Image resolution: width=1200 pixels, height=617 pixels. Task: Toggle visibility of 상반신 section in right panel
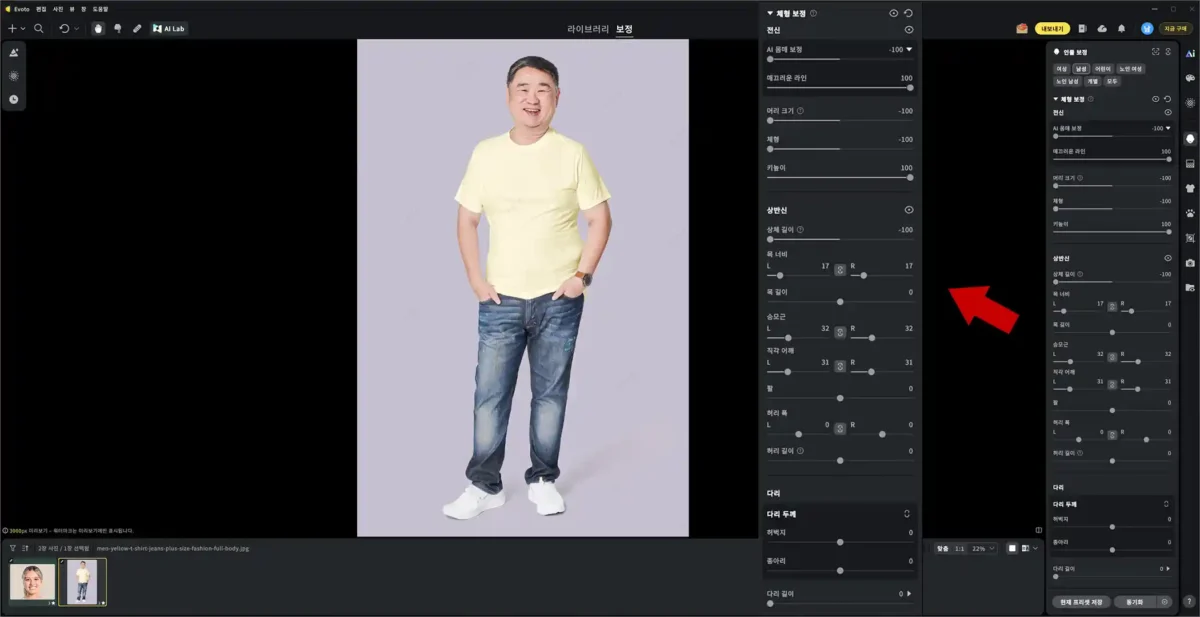point(1167,258)
